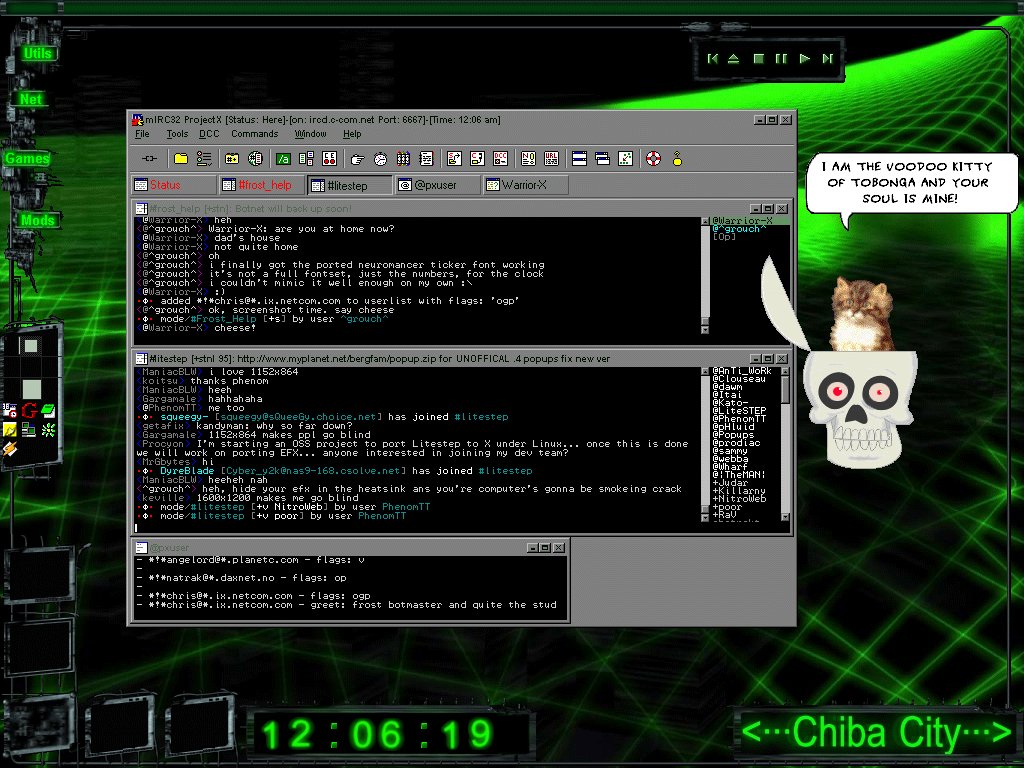Click the Connect plug icon in mIRC toolbar
The height and width of the screenshot is (768, 1024).
[x=150, y=159]
